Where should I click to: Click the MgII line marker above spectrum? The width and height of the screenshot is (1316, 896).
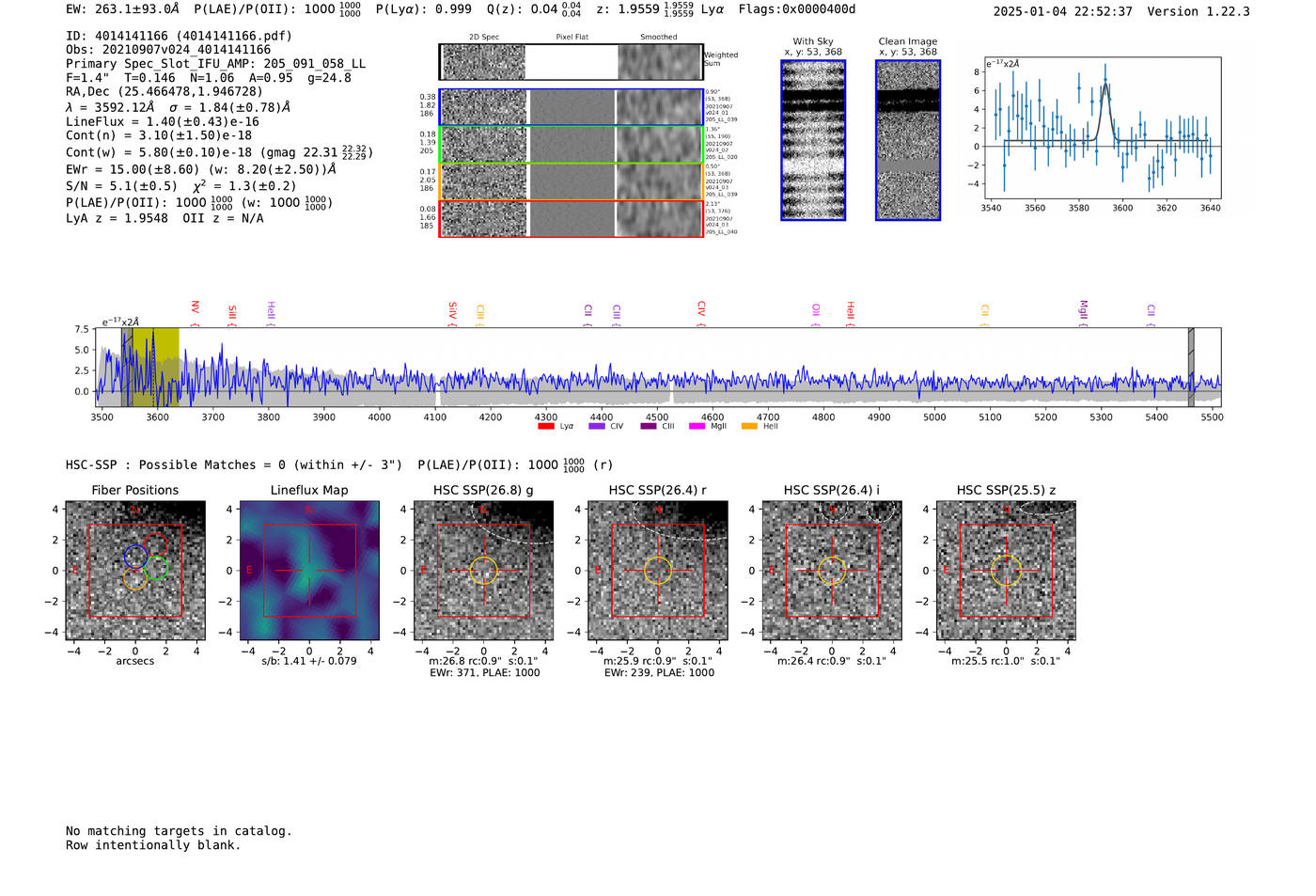(x=1083, y=313)
